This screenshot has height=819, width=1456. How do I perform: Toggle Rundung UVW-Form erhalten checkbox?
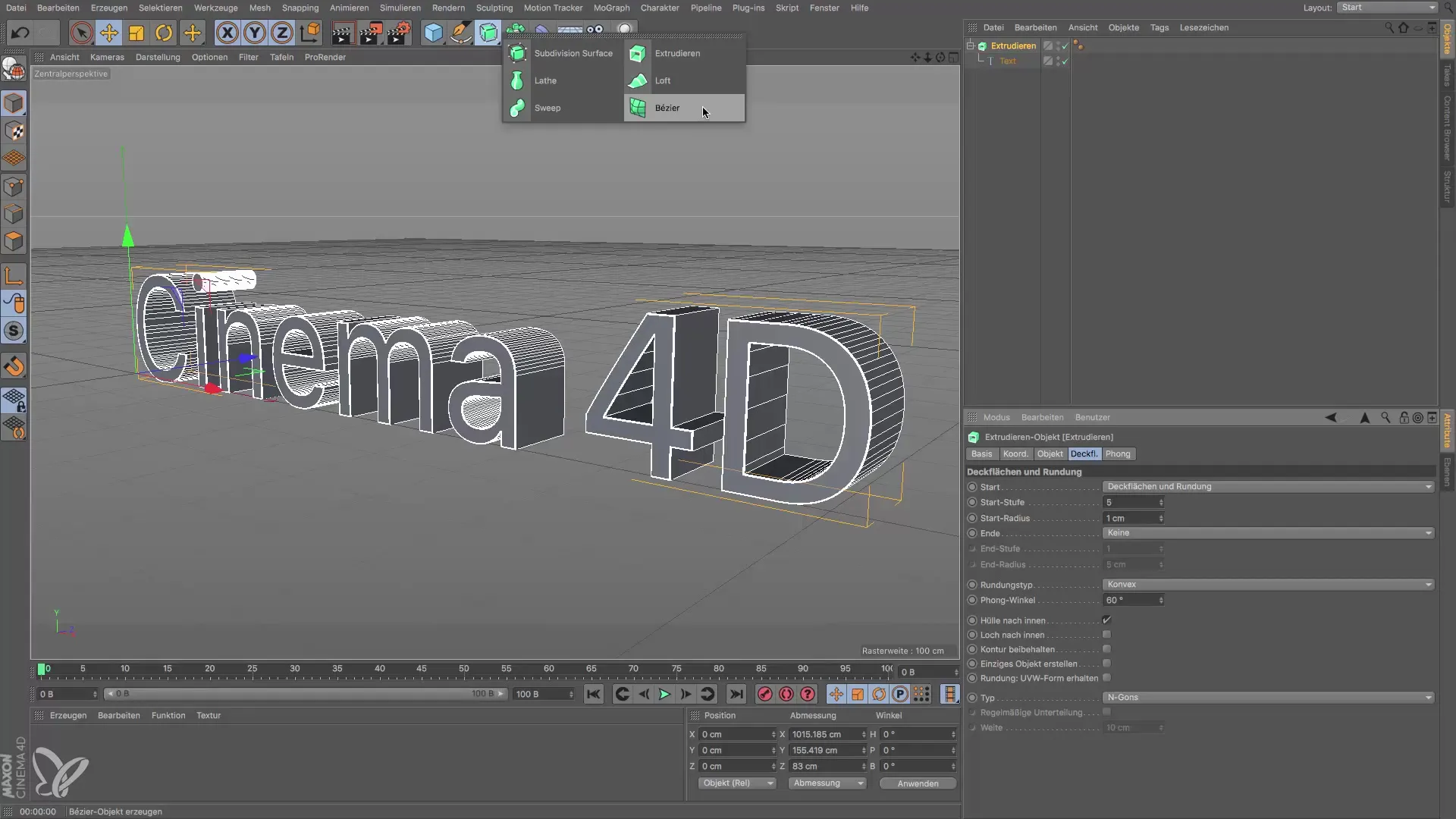(x=1106, y=678)
